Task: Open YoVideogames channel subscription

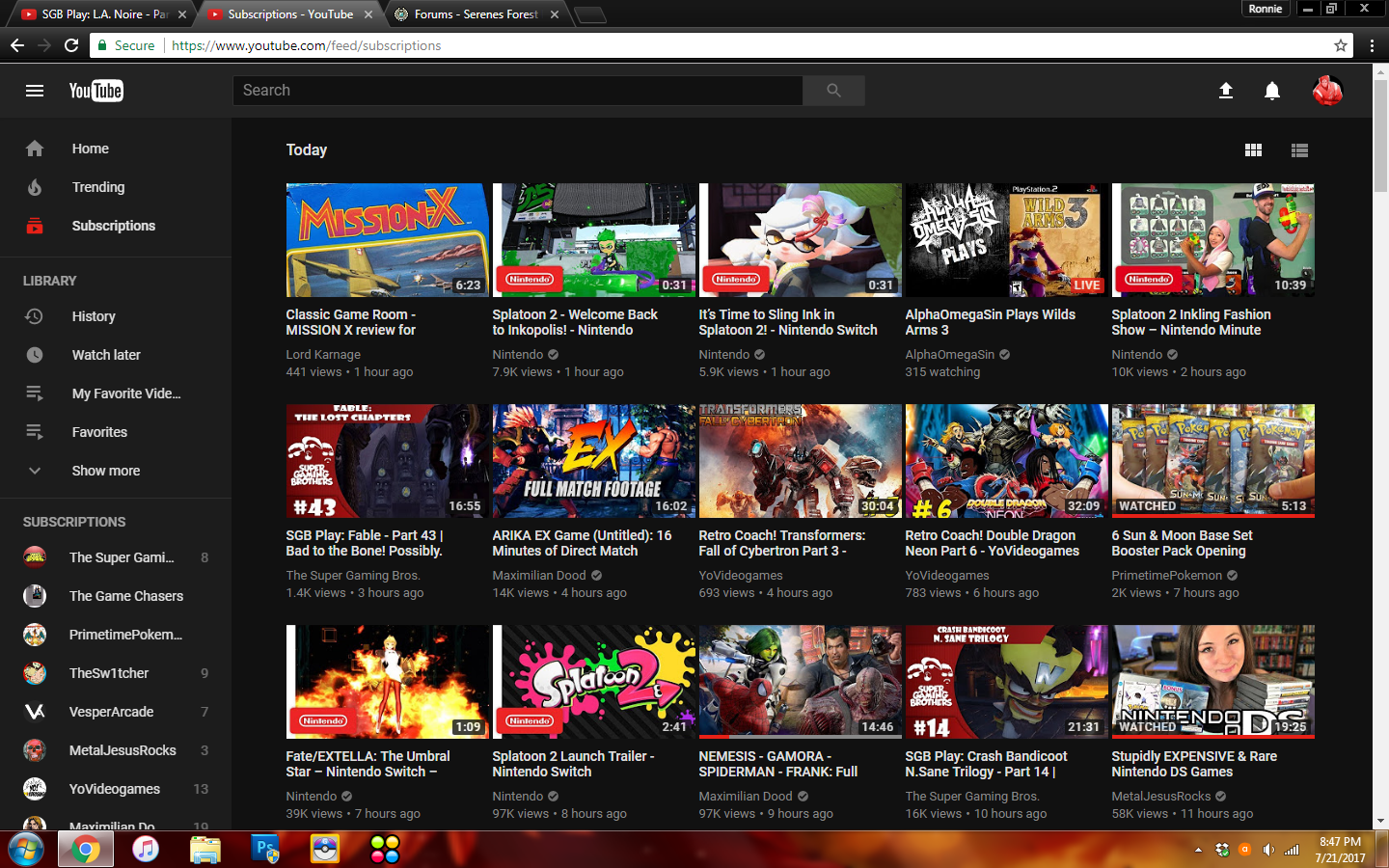Action: [x=114, y=789]
